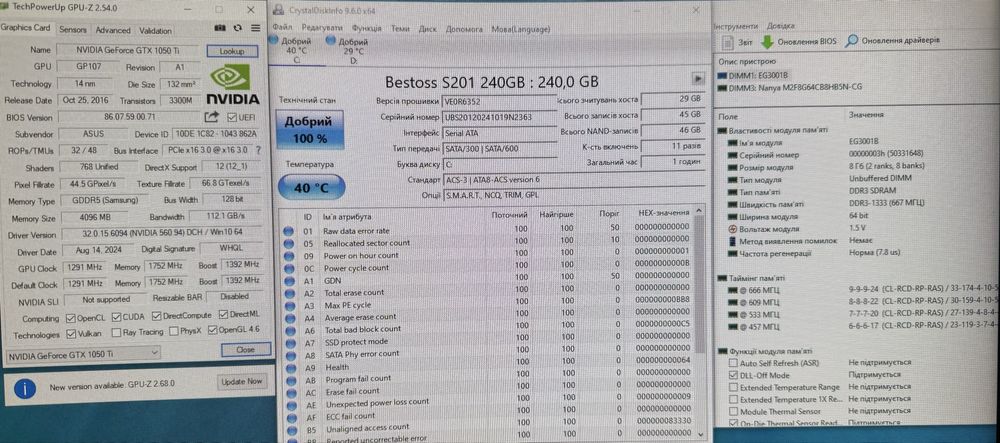Click the serial number field UBS20120241019N2363
This screenshot has height=443, width=1000.
pyautogui.click(x=499, y=117)
